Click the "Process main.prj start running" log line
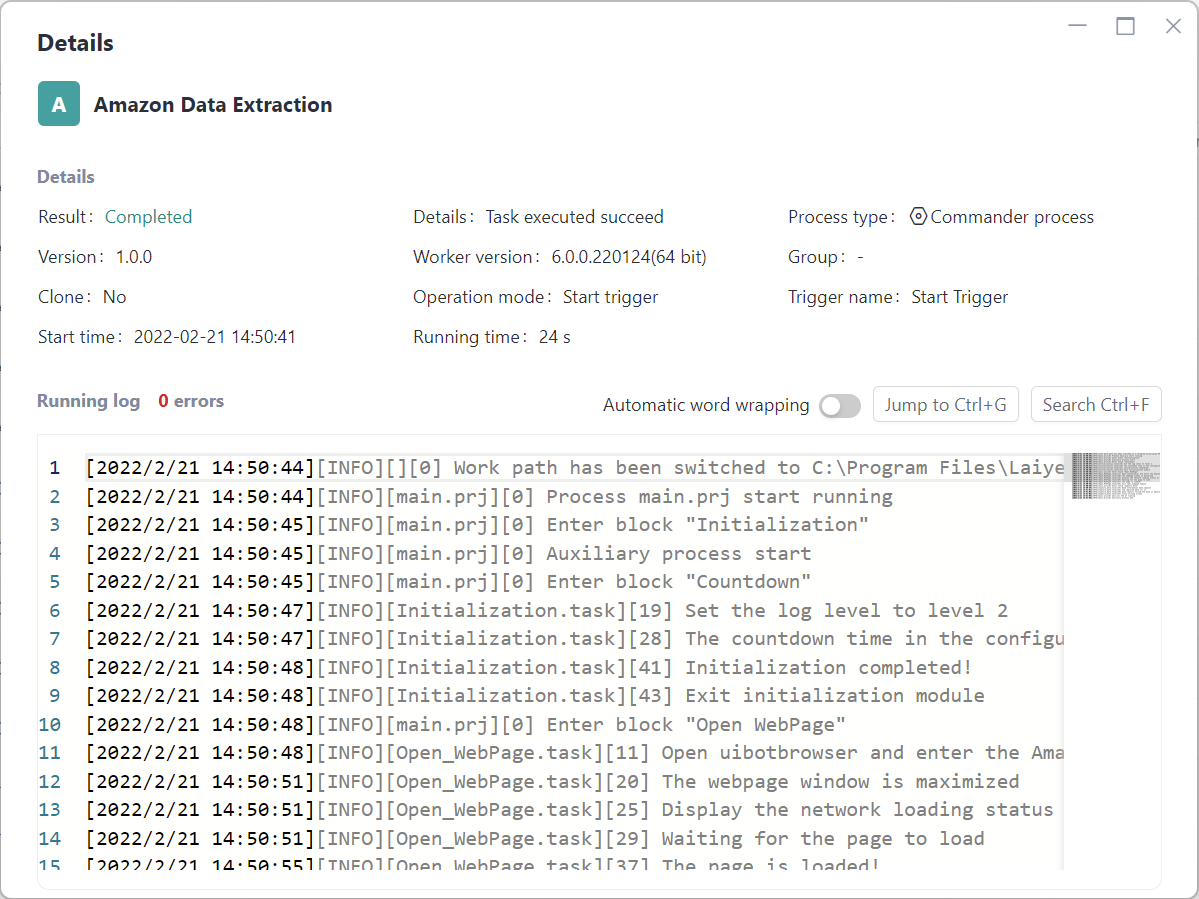The height and width of the screenshot is (899, 1199). [719, 497]
